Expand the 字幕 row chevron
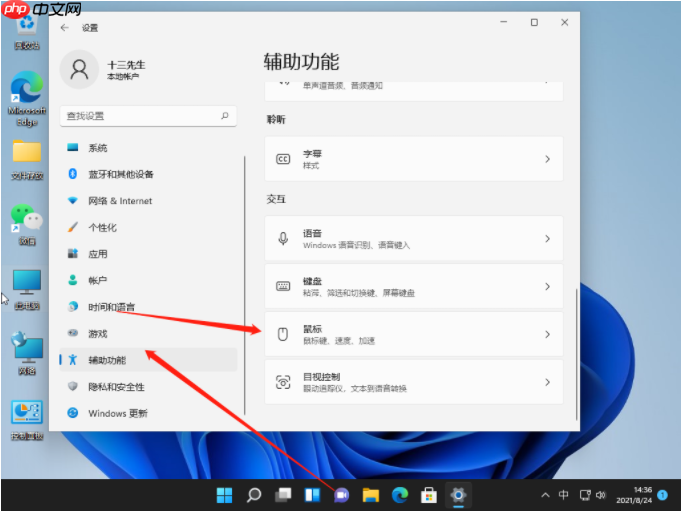 point(548,159)
